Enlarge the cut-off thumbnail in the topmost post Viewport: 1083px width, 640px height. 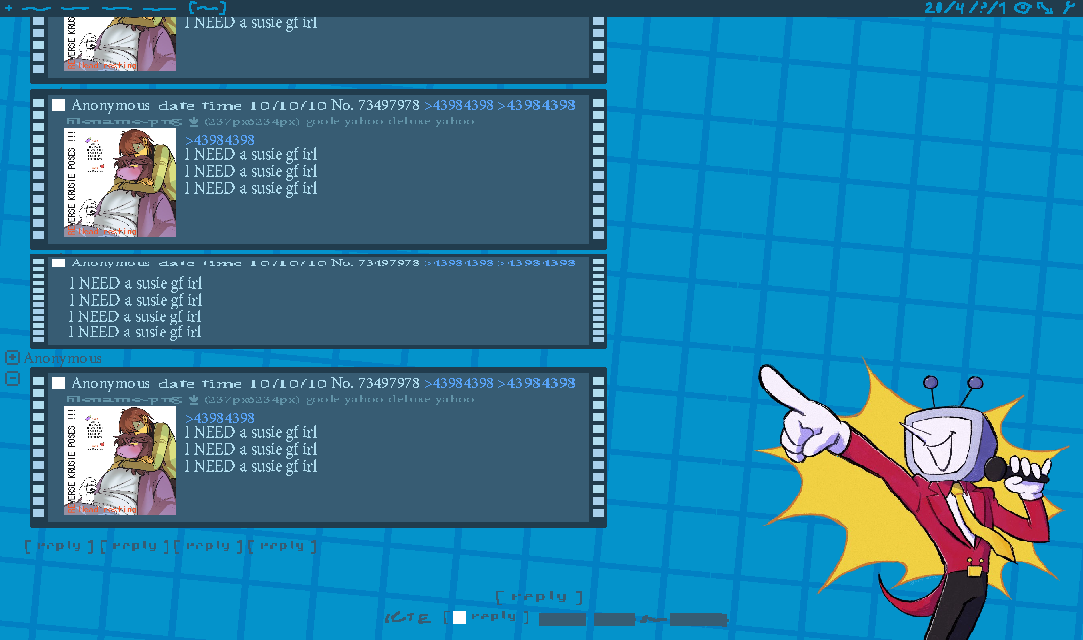(x=120, y=43)
